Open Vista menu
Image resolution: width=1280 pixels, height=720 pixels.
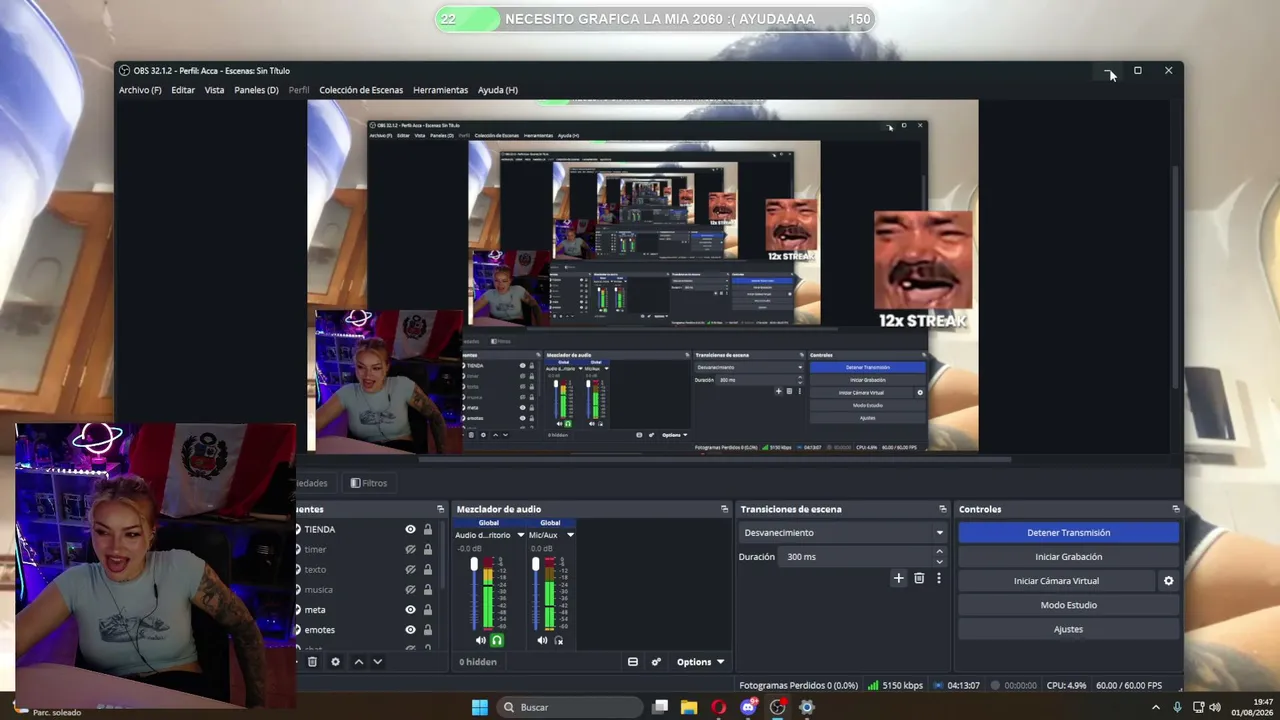pos(214,90)
